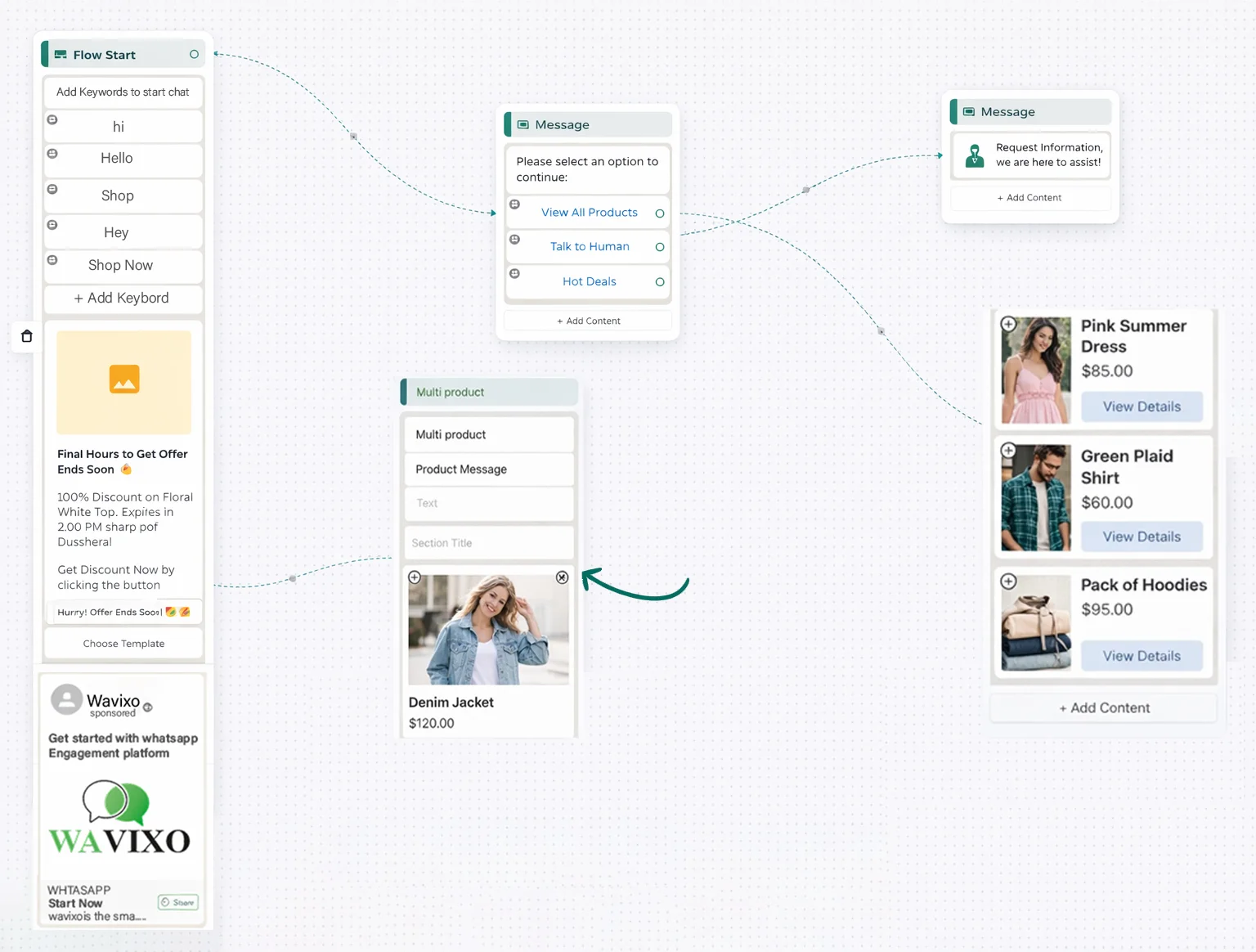This screenshot has height=952, width=1256.
Task: Click plus icon on Pack of Hoodies
Action: [1008, 582]
